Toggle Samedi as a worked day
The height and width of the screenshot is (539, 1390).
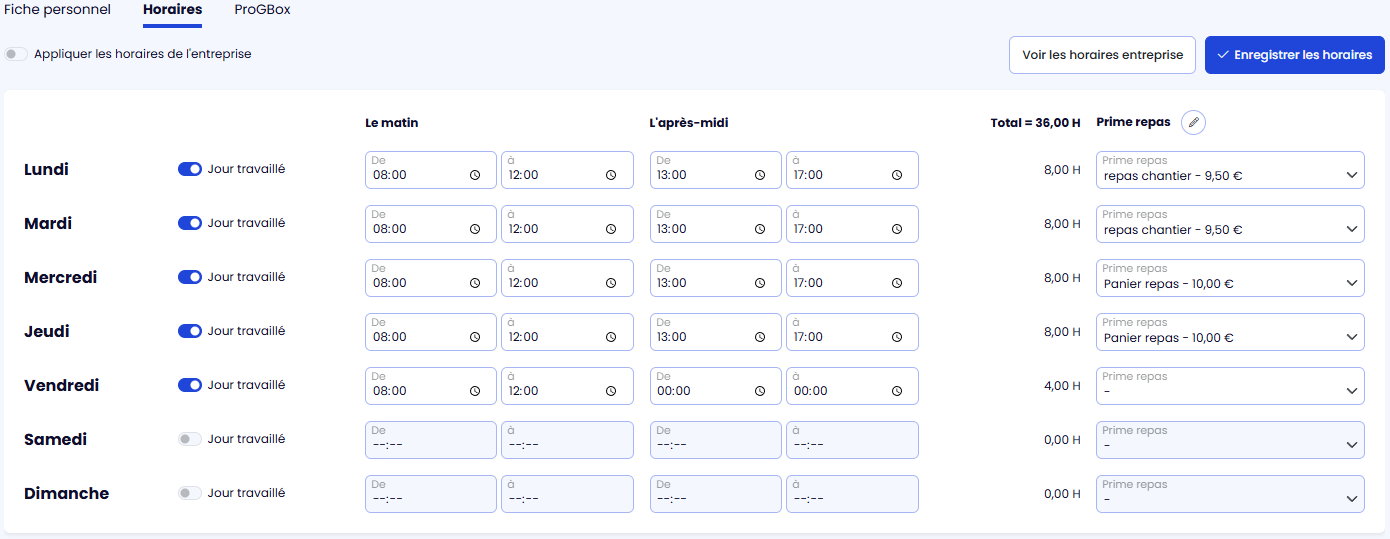[189, 439]
